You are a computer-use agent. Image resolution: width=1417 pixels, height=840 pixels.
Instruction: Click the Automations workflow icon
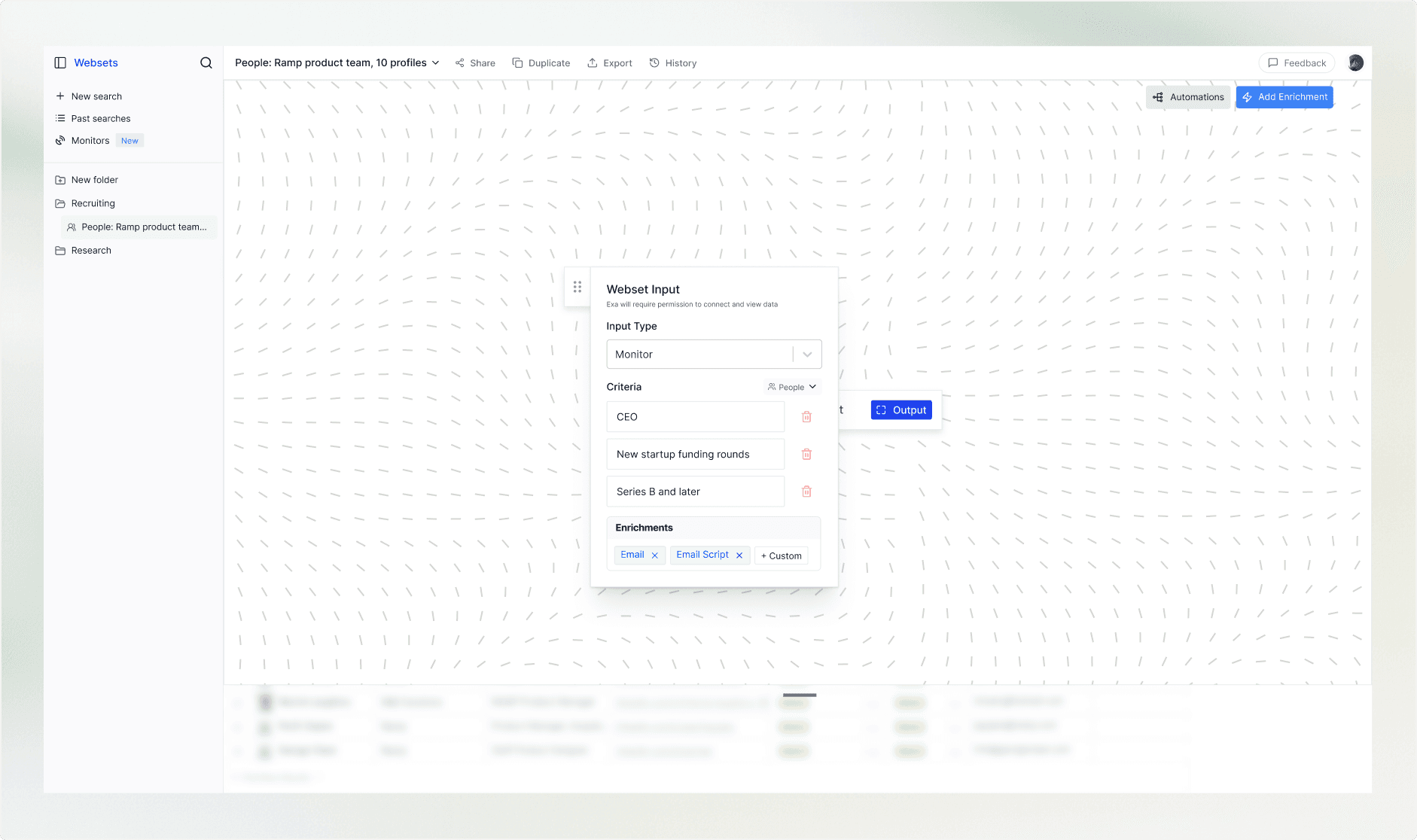tap(1158, 97)
